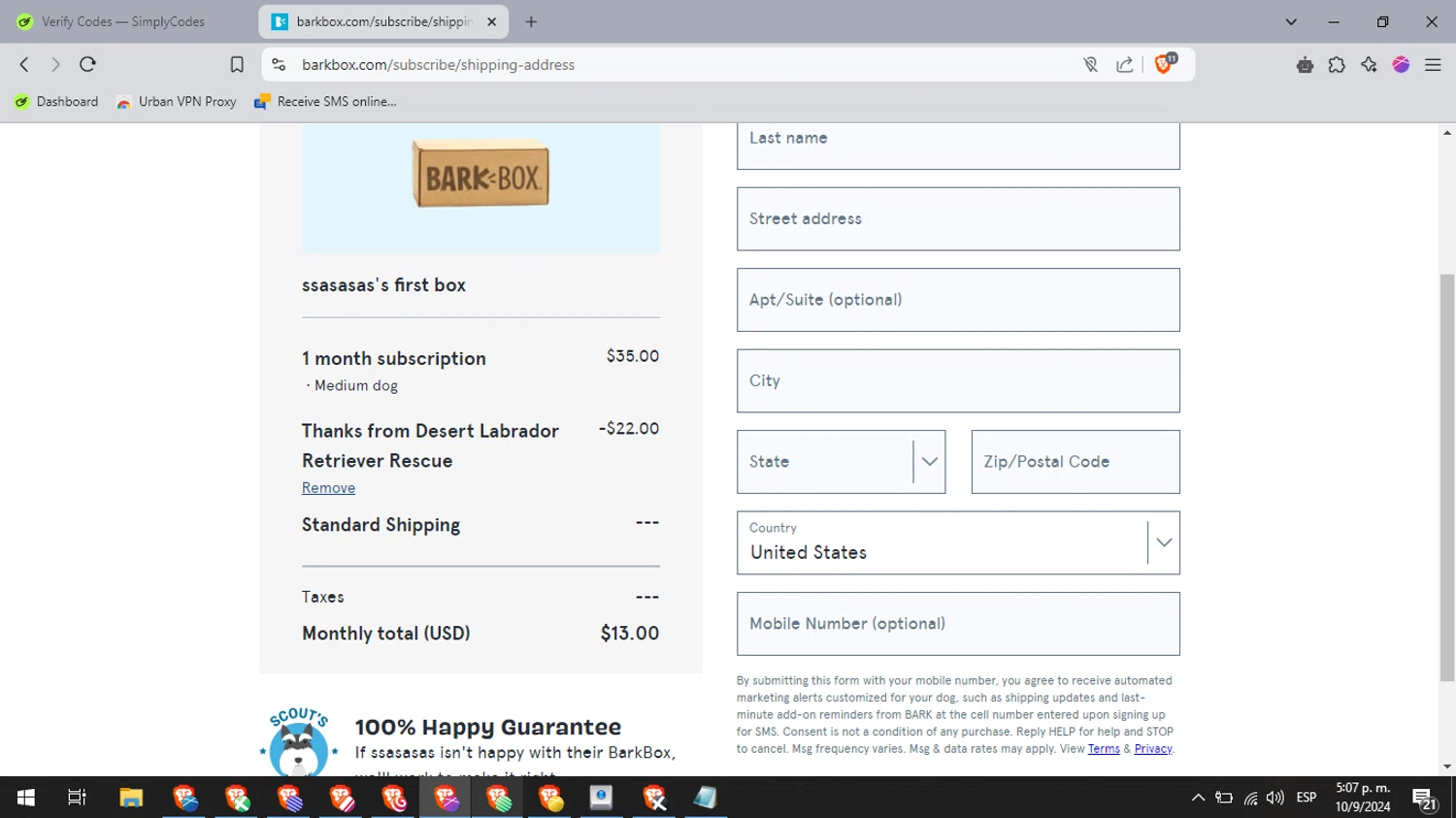Click the scrollbar down arrow
This screenshot has width=1456, height=818.
point(1447,768)
